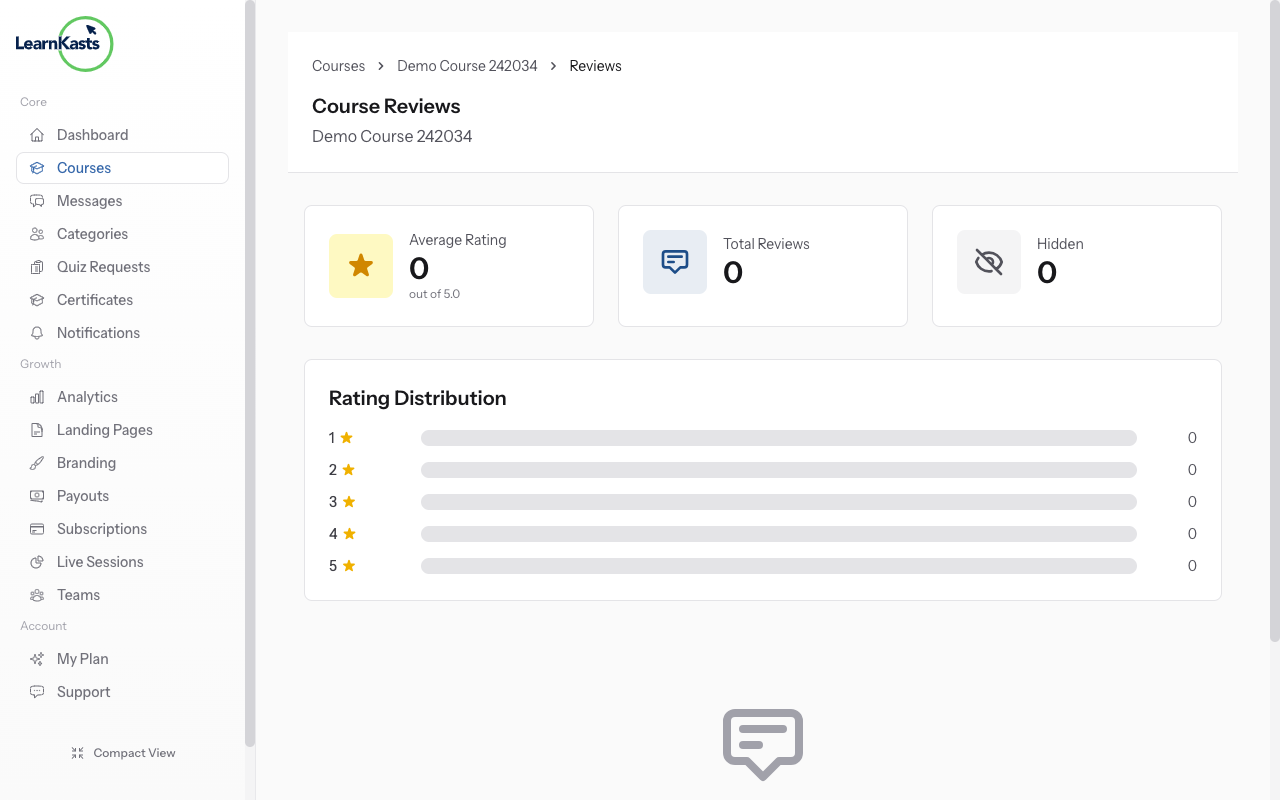Image resolution: width=1280 pixels, height=800 pixels.
Task: Click the Hidden reviews eye-off icon
Action: (x=988, y=261)
